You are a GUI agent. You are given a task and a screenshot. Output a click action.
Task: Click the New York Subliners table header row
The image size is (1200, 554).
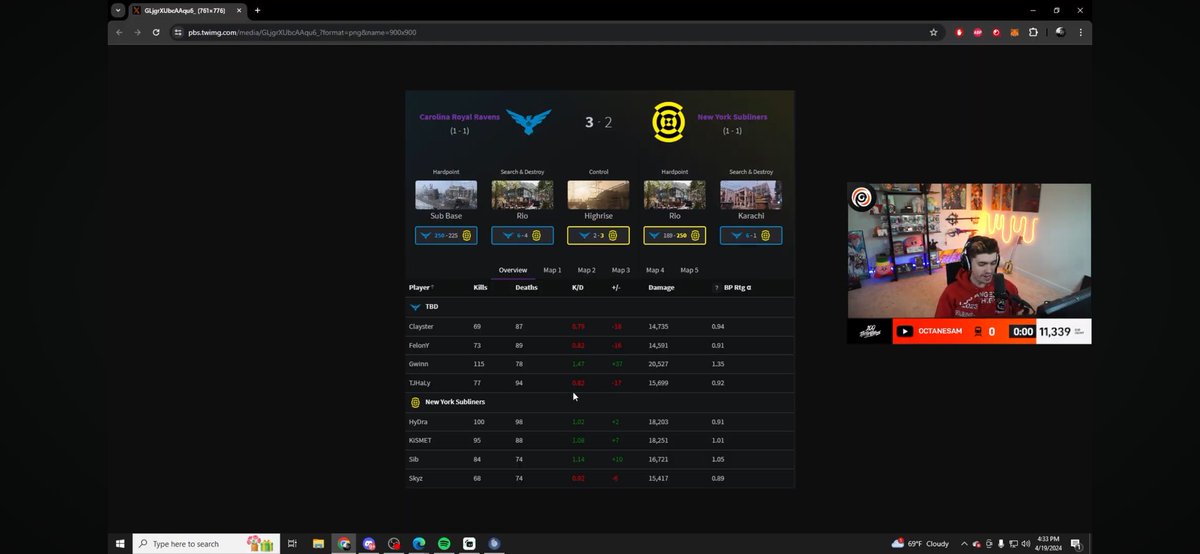point(600,402)
